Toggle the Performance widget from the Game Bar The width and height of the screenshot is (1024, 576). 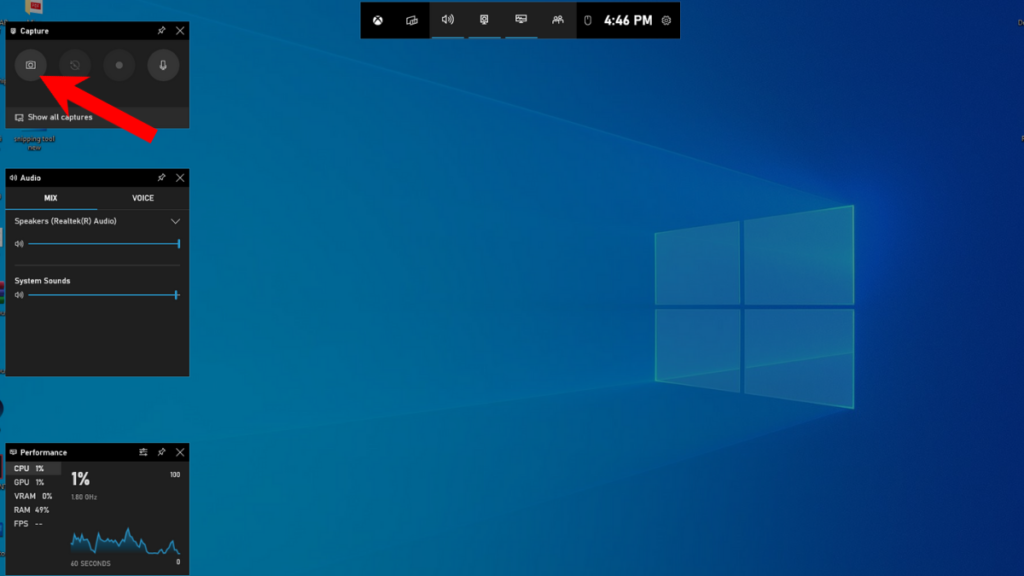tap(520, 20)
